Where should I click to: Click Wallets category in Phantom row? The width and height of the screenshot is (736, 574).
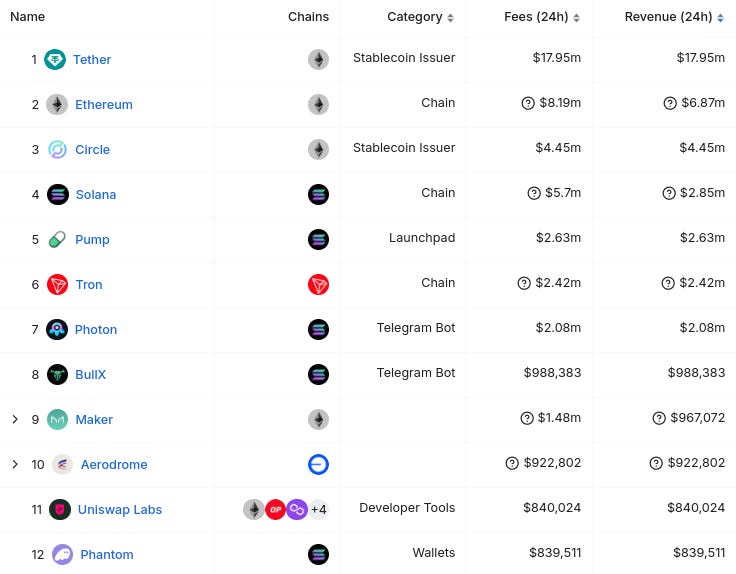[434, 553]
